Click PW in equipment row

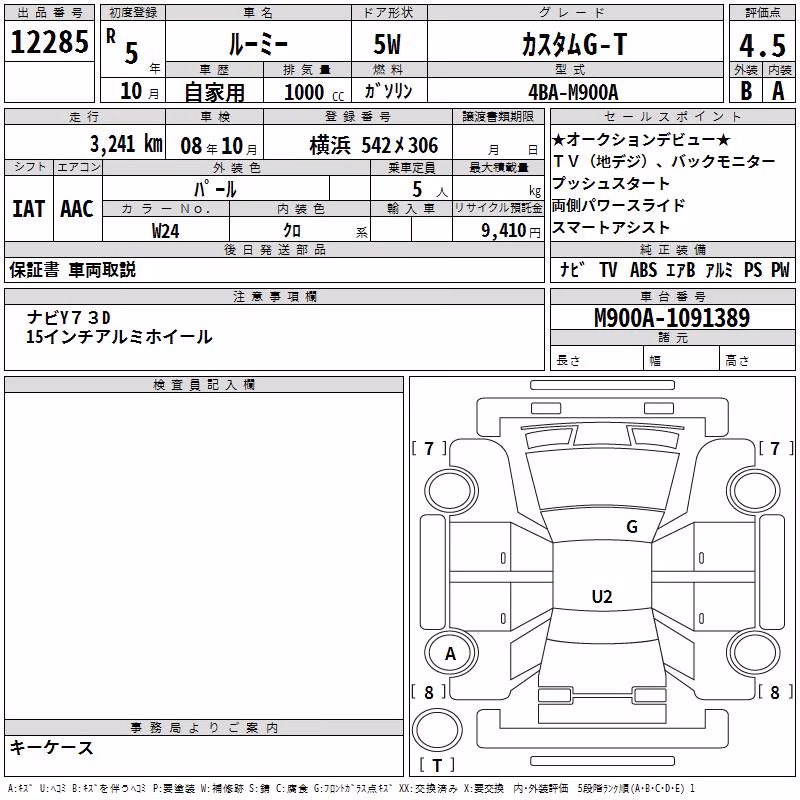tap(780, 269)
